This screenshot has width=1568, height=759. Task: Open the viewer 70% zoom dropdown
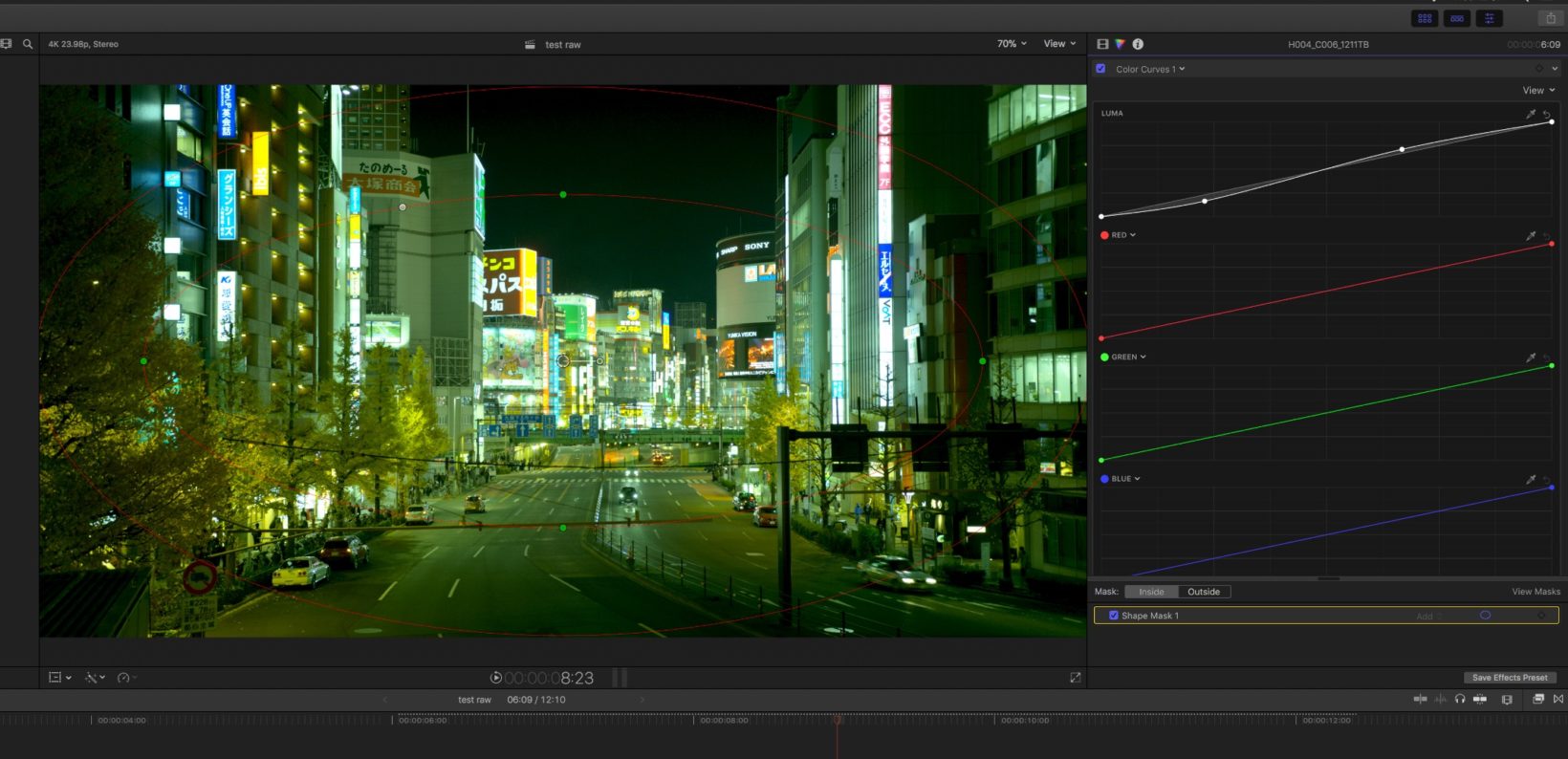(x=1012, y=44)
